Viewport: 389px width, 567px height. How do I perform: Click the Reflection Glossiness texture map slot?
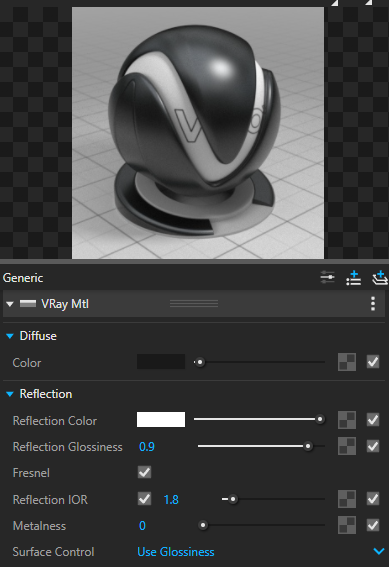[x=347, y=446]
